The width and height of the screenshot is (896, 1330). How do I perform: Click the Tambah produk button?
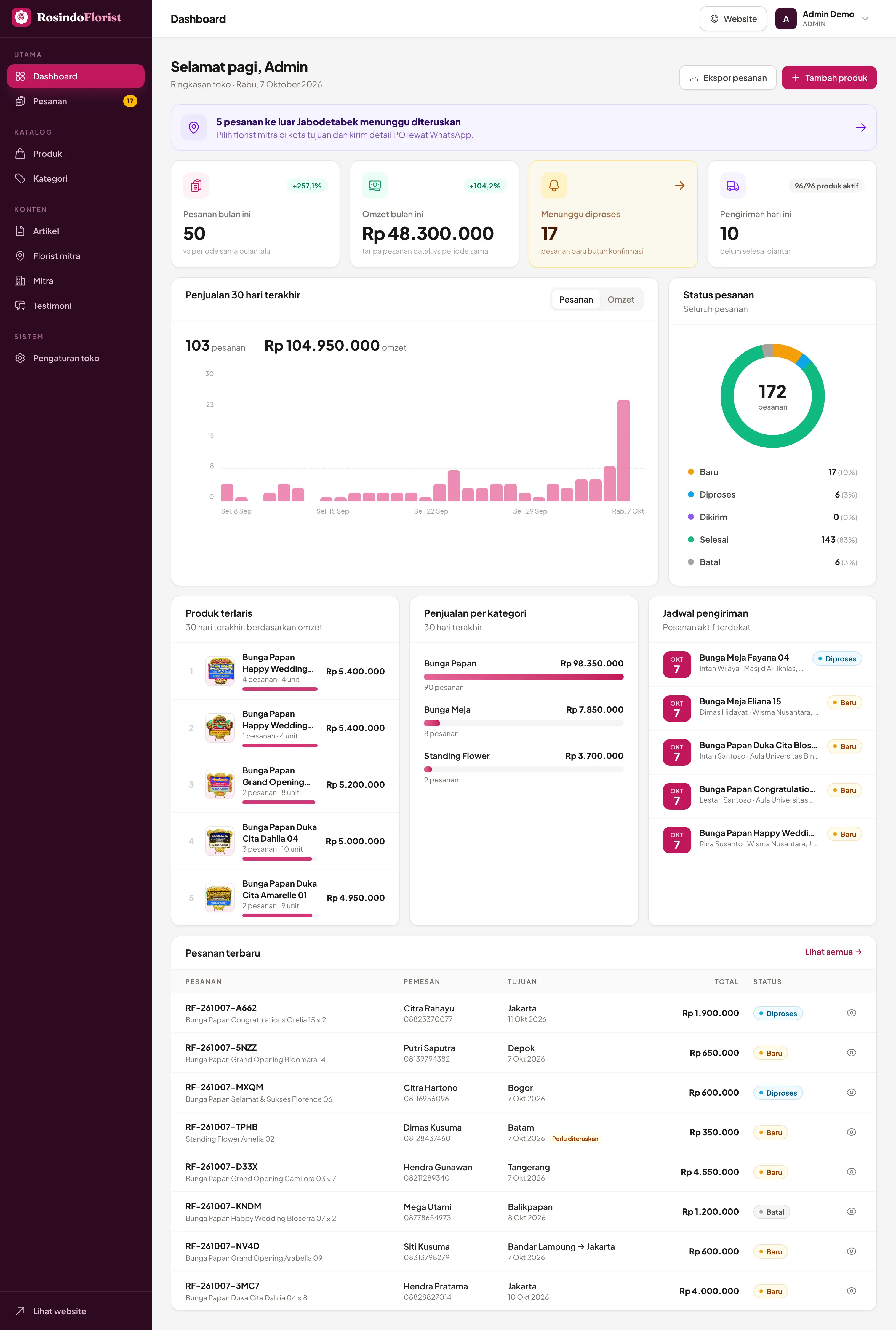click(828, 78)
